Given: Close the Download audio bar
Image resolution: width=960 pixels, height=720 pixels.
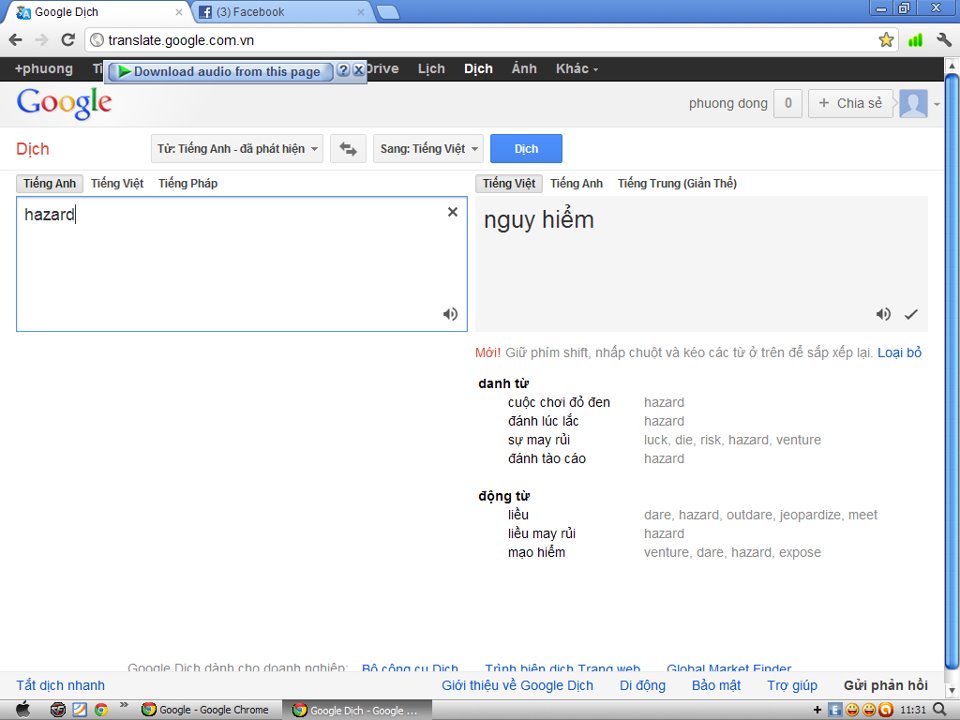Looking at the screenshot, I should [359, 70].
